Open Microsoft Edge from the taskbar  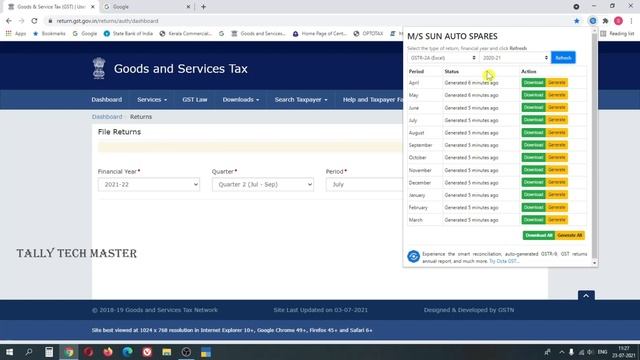point(127,352)
